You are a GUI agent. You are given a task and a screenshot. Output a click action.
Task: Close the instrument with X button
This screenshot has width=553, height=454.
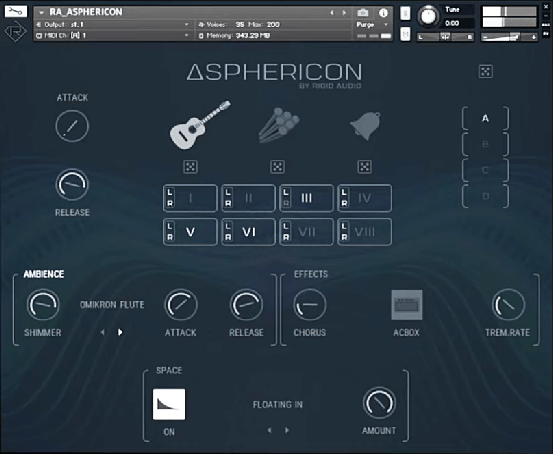[x=546, y=7]
